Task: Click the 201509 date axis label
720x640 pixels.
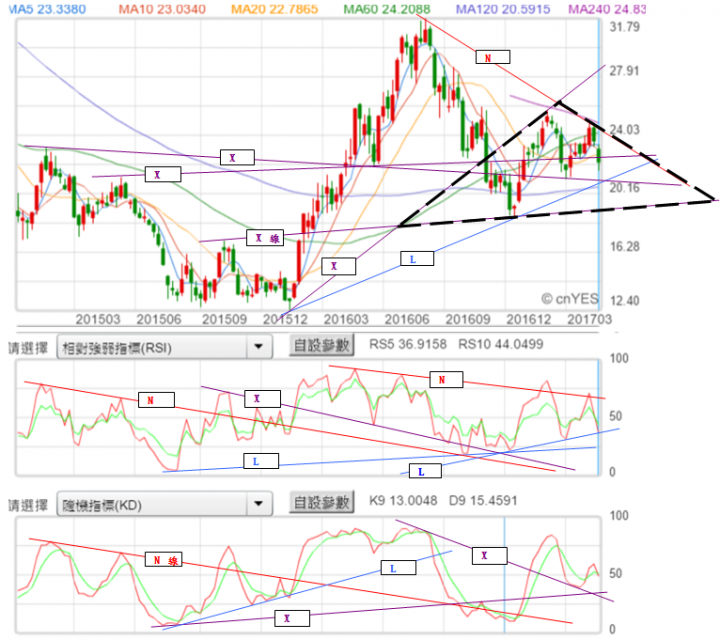Action: (x=225, y=320)
